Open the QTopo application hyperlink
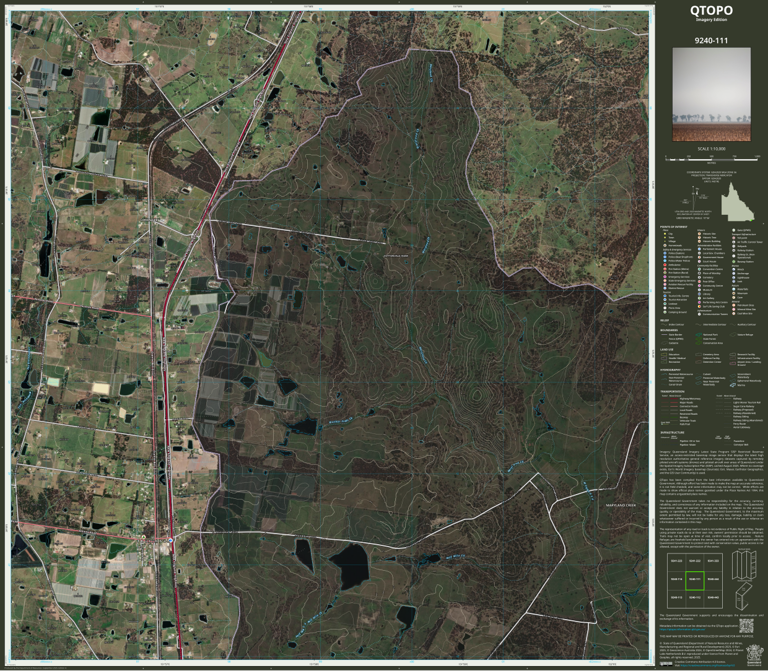Screen dimensions: 768x671 point(682,630)
